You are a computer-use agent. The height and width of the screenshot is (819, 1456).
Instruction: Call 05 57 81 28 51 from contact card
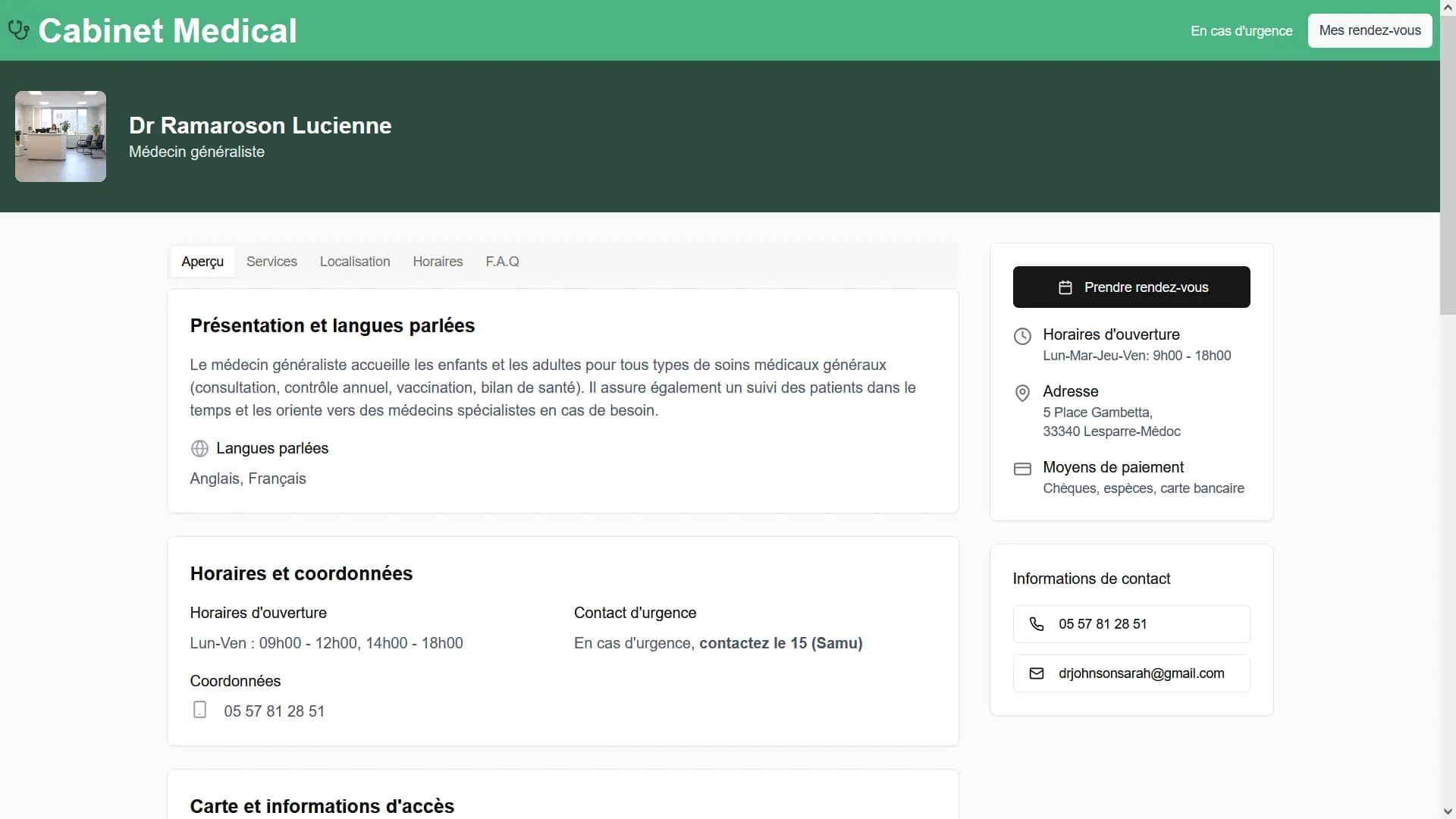(1131, 624)
